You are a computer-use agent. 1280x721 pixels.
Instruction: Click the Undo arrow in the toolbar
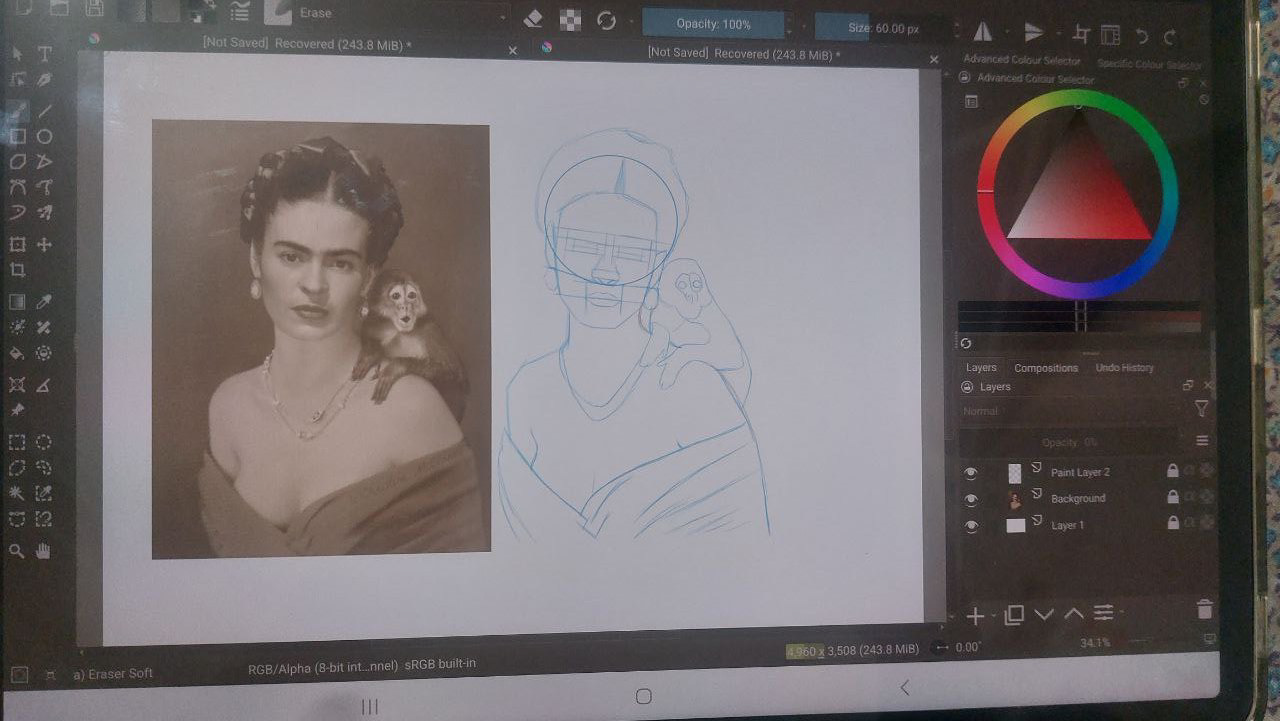[x=1142, y=36]
